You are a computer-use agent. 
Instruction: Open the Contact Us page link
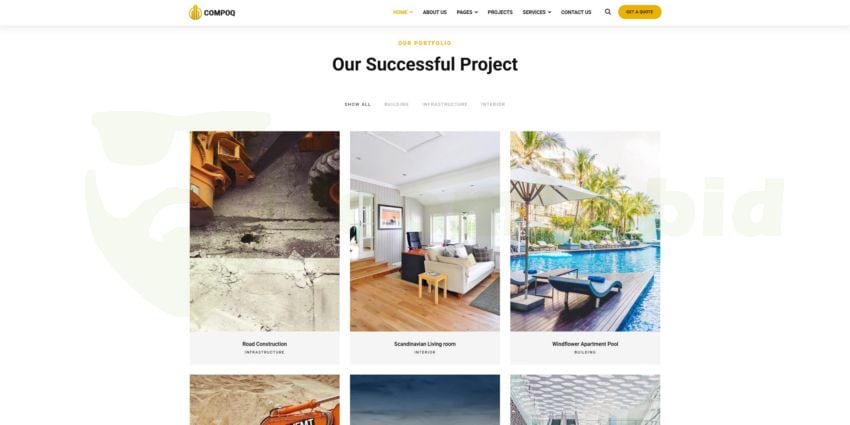pyautogui.click(x=576, y=12)
